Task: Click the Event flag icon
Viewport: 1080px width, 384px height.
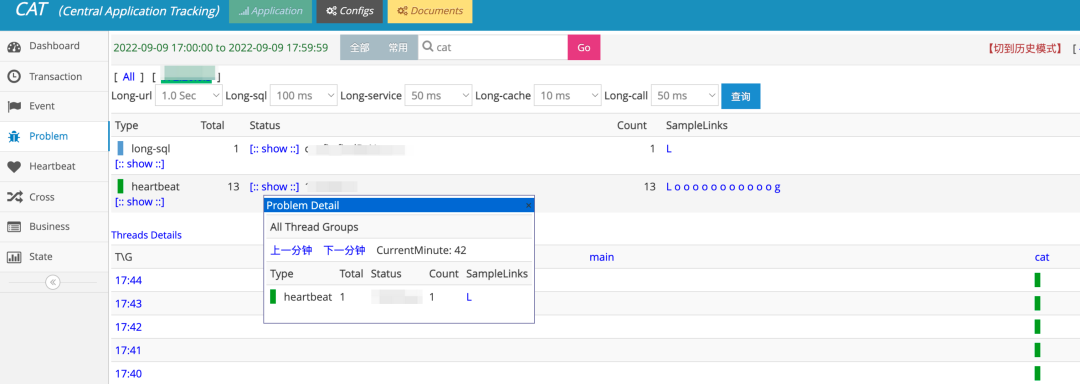Action: 14,107
